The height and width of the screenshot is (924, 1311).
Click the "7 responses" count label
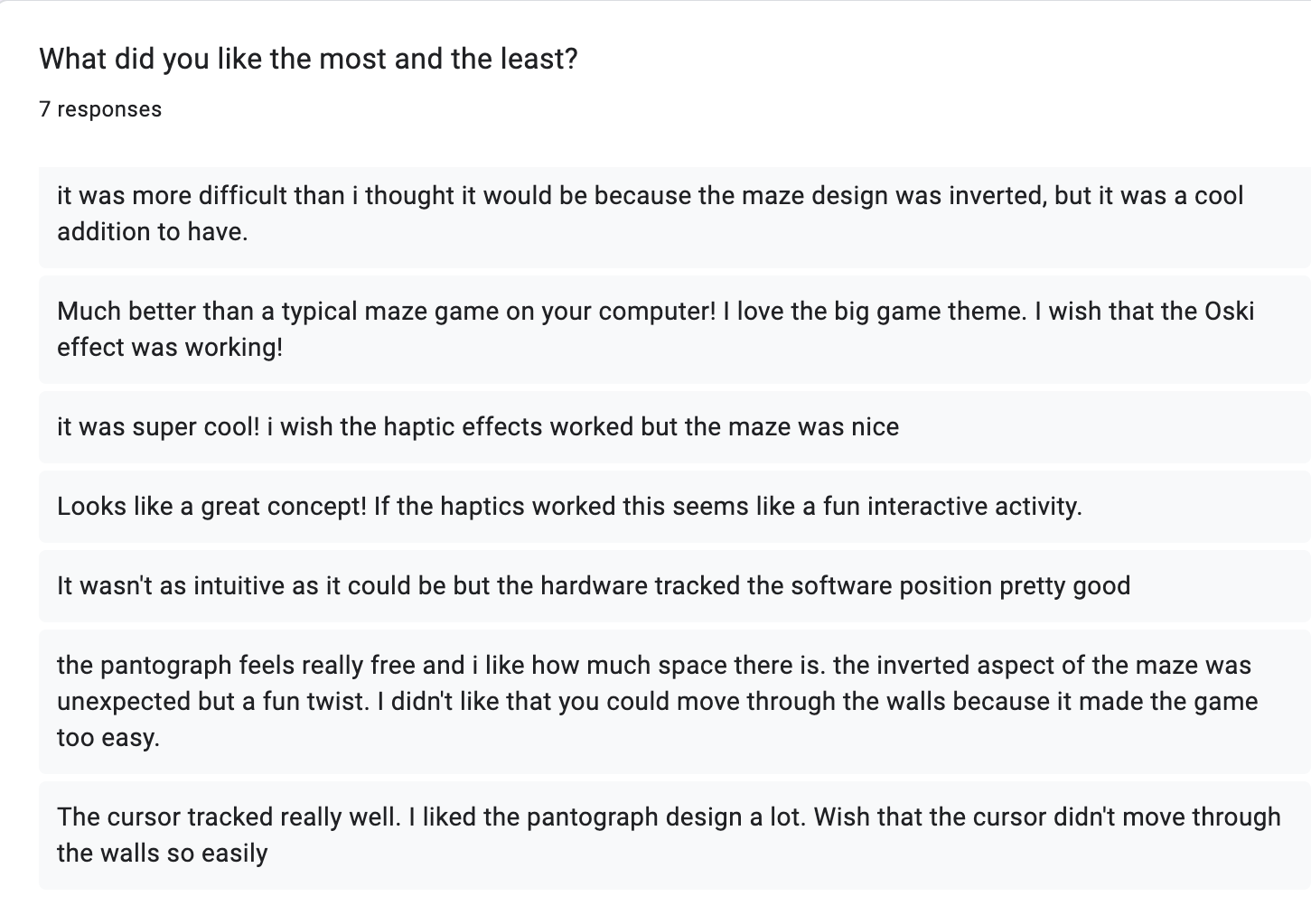pos(100,109)
